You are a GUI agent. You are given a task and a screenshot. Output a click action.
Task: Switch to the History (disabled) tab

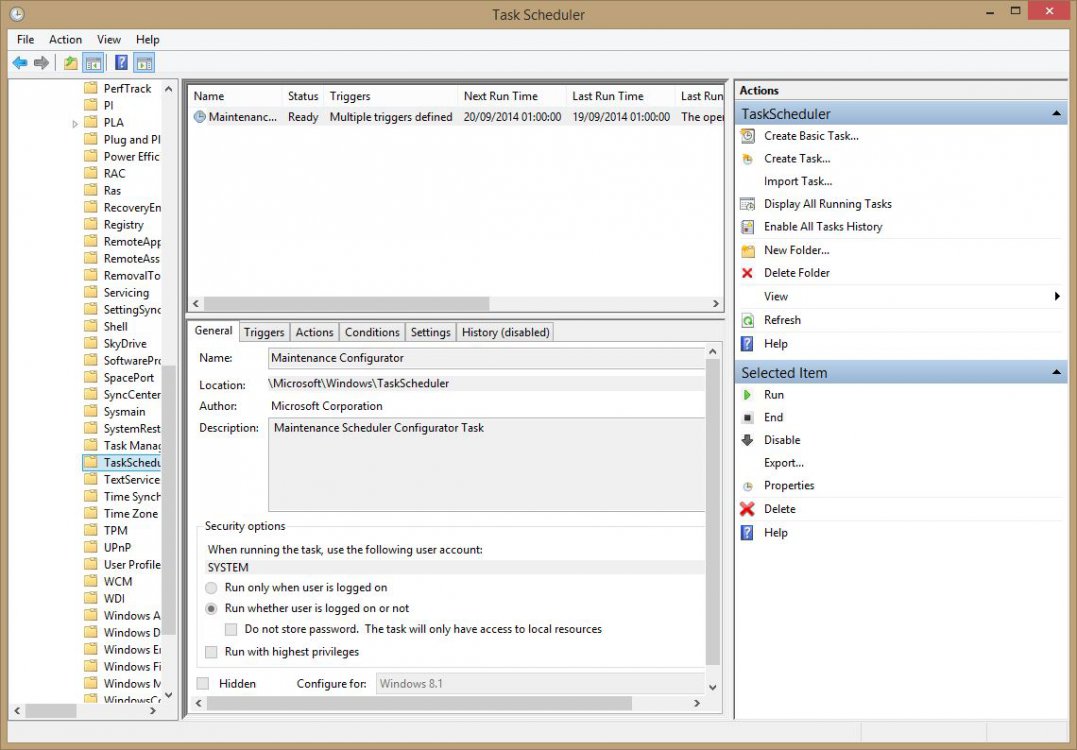(x=506, y=332)
